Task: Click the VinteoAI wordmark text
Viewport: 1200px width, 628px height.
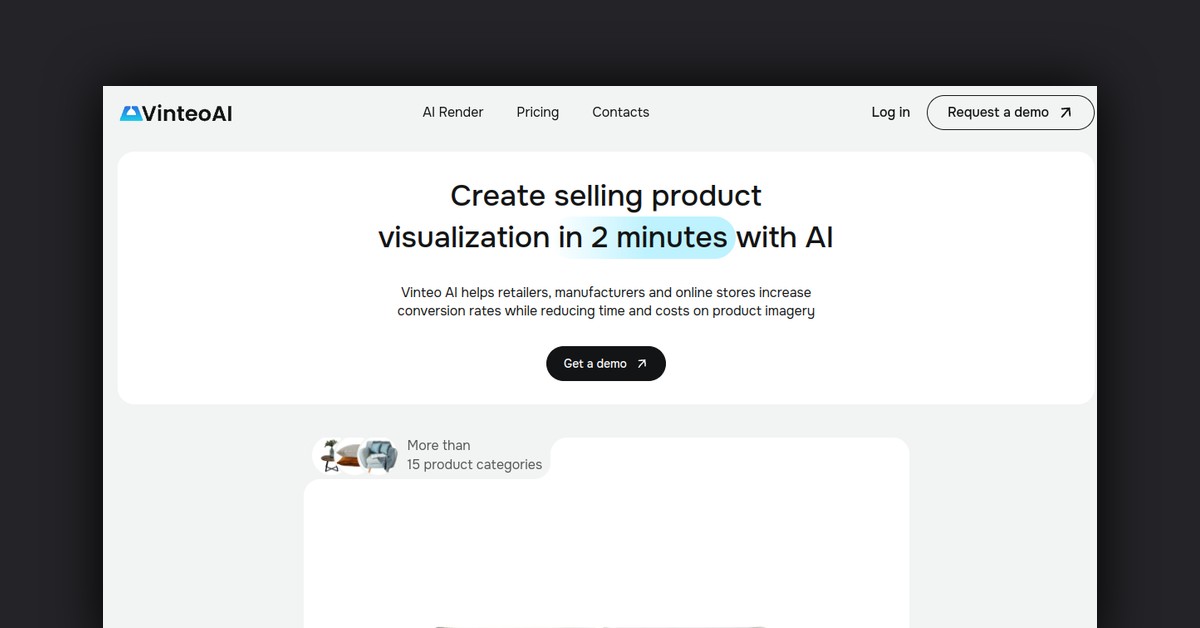Action: click(x=187, y=113)
